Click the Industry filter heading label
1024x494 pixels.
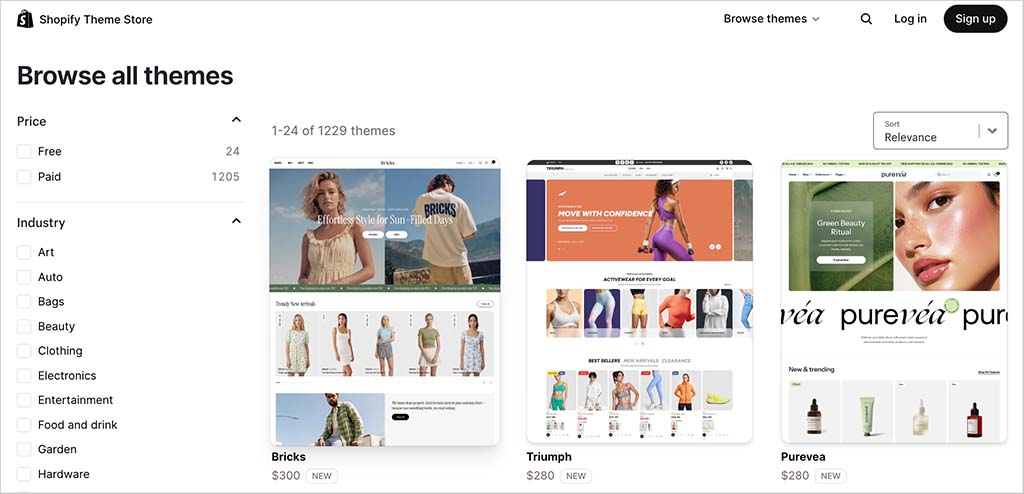click(x=41, y=223)
